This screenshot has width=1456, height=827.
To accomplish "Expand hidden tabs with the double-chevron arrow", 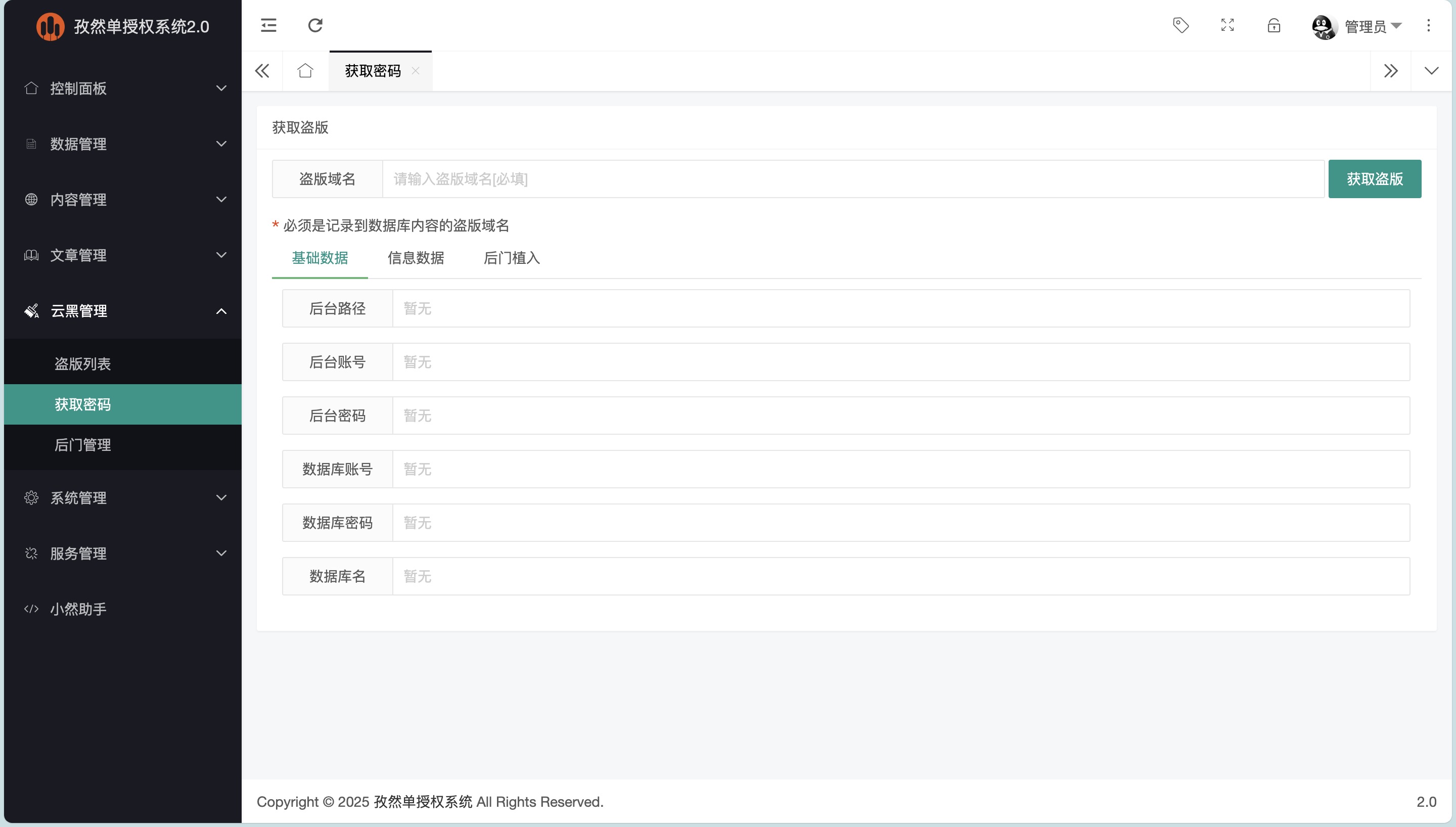I will pos(1391,70).
